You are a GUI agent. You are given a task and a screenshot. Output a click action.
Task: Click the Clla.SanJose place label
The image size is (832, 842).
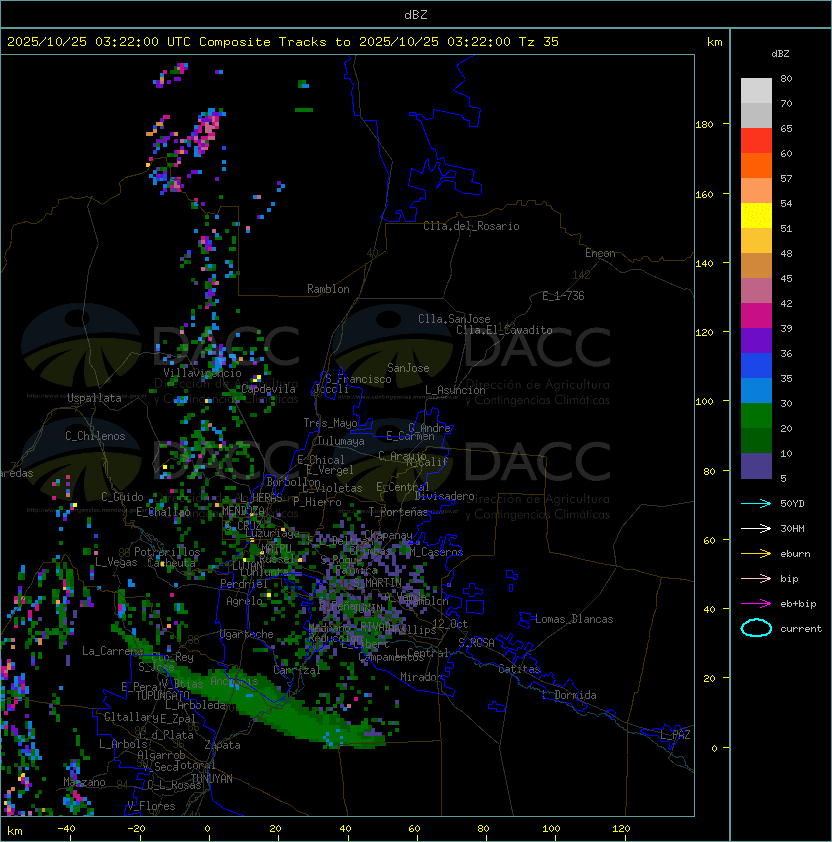pos(454,319)
